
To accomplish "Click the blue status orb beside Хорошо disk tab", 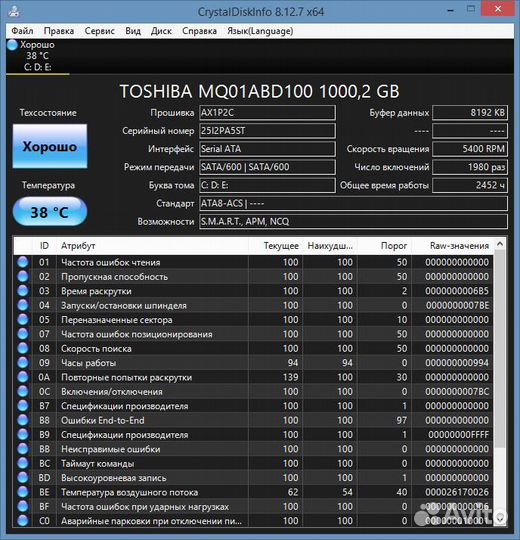I will click(12, 45).
